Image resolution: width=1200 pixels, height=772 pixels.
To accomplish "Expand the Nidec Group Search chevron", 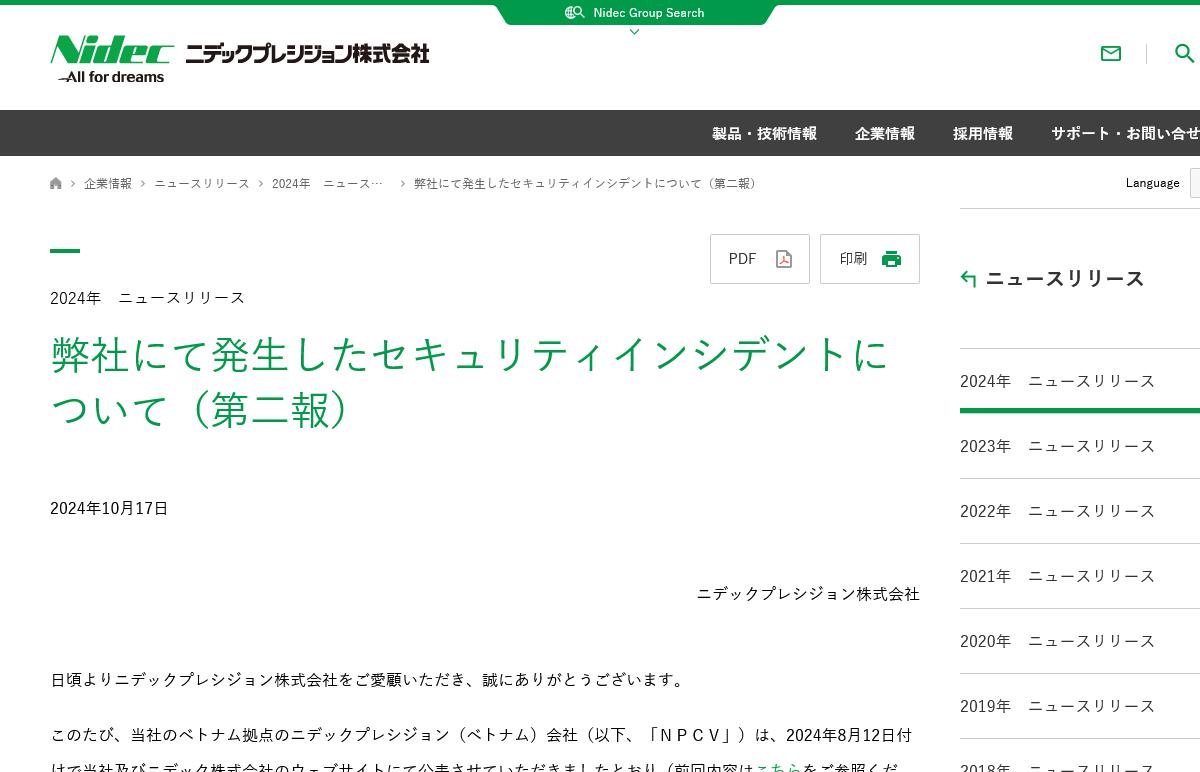I will [x=634, y=32].
